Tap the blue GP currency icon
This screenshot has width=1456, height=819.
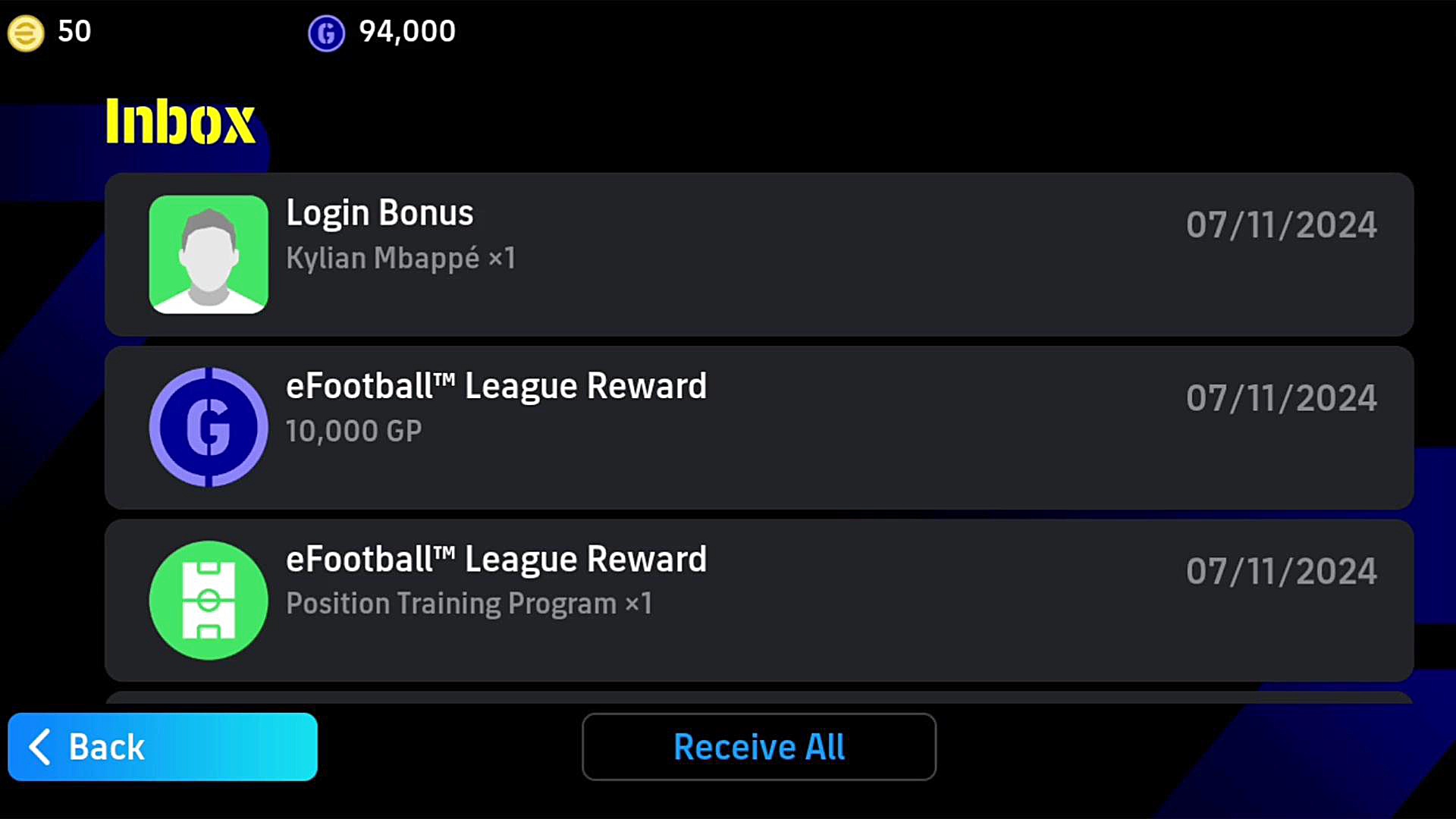(x=326, y=33)
